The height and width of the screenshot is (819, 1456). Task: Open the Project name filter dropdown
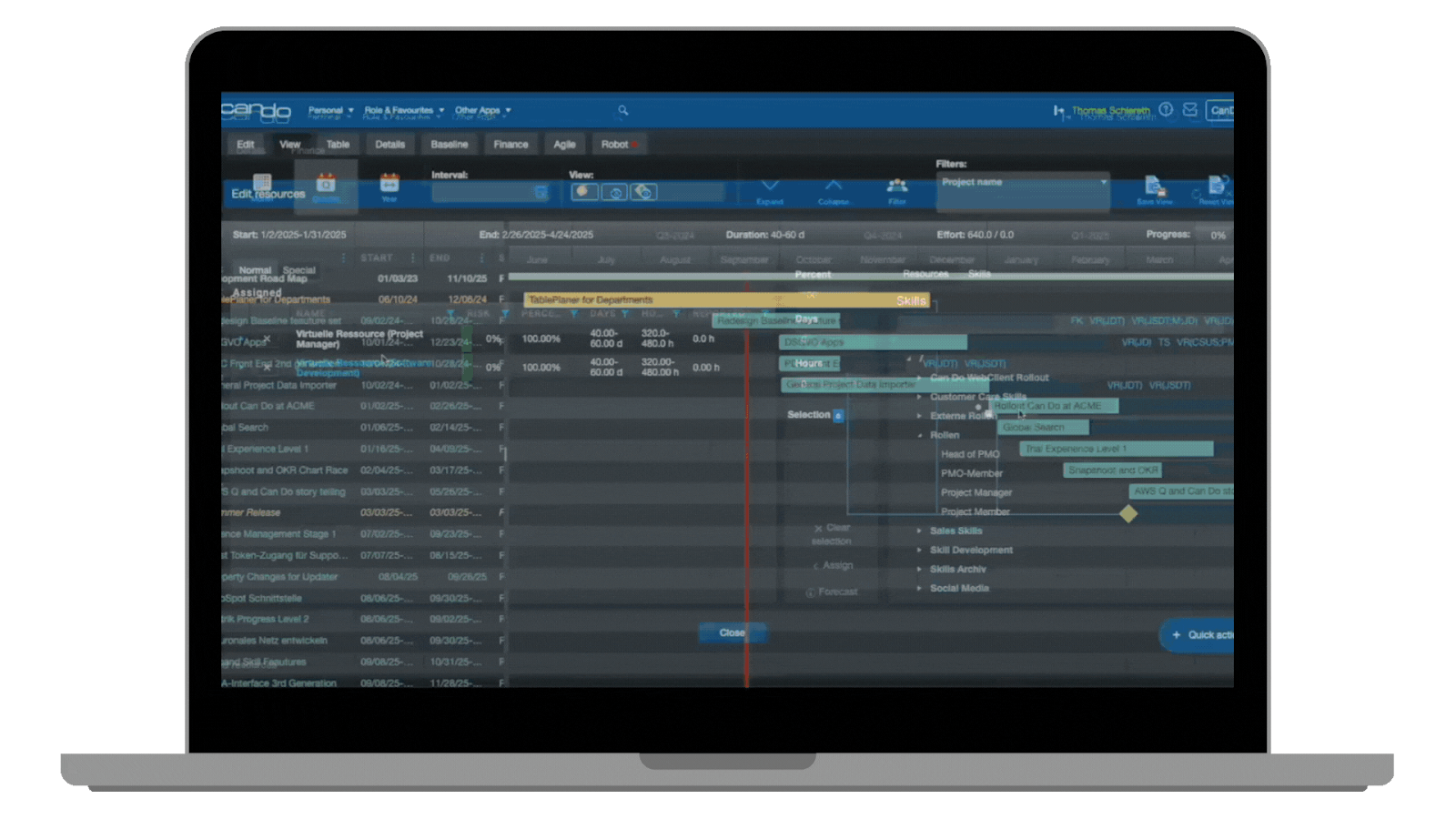(1023, 183)
